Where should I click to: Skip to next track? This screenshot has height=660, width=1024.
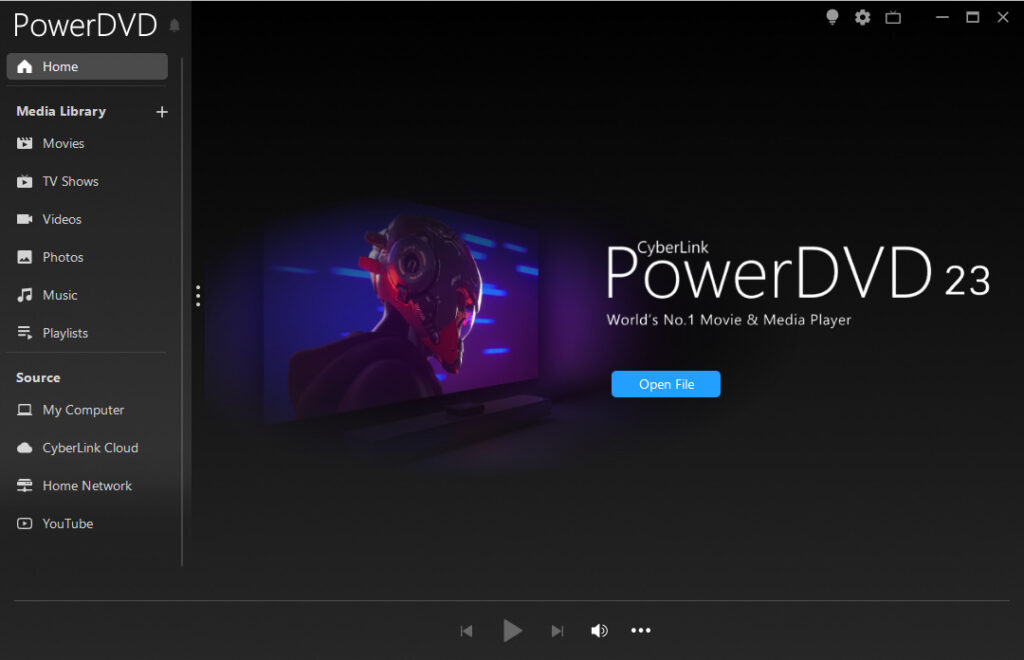click(557, 631)
